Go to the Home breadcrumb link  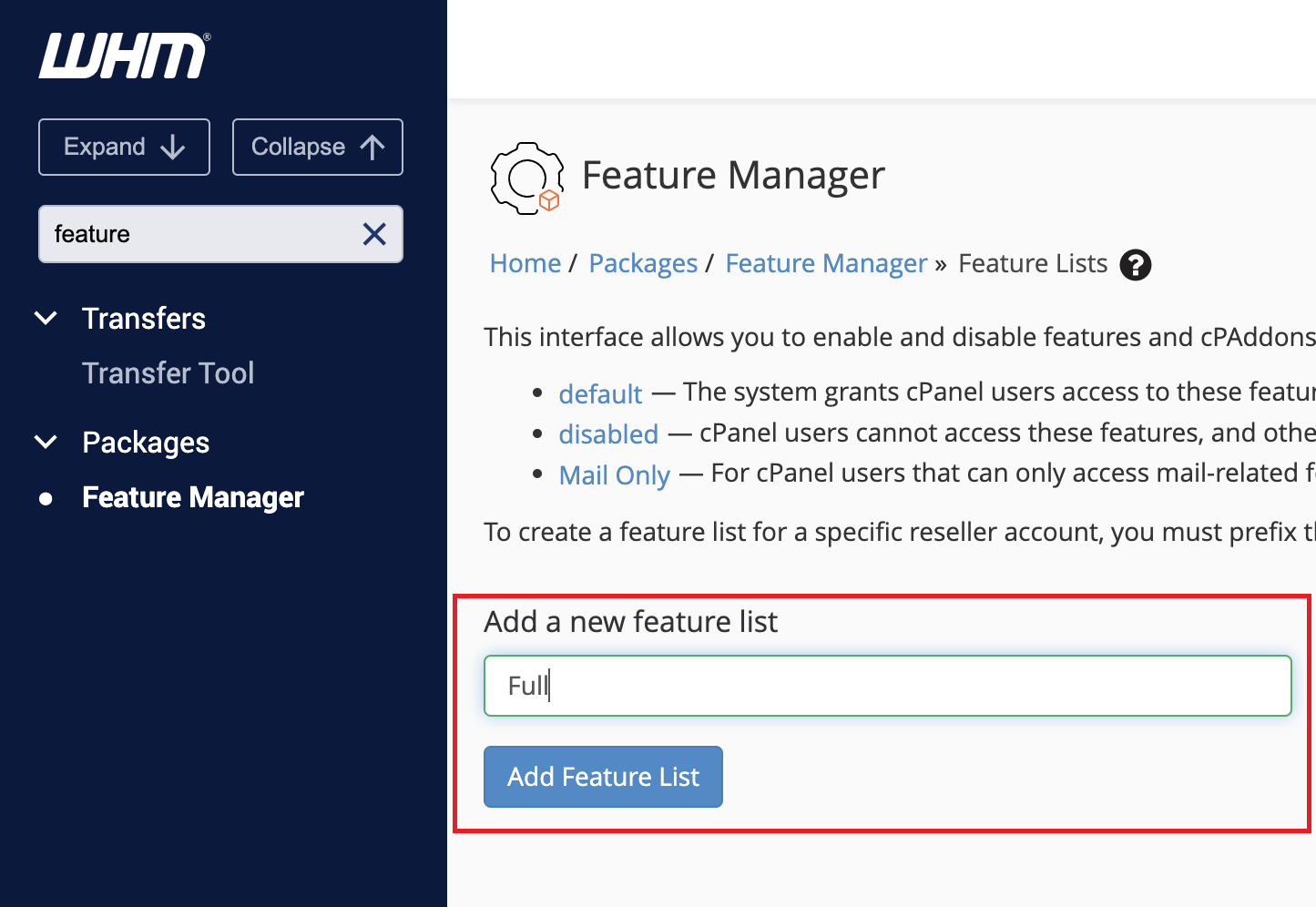pyautogui.click(x=525, y=264)
